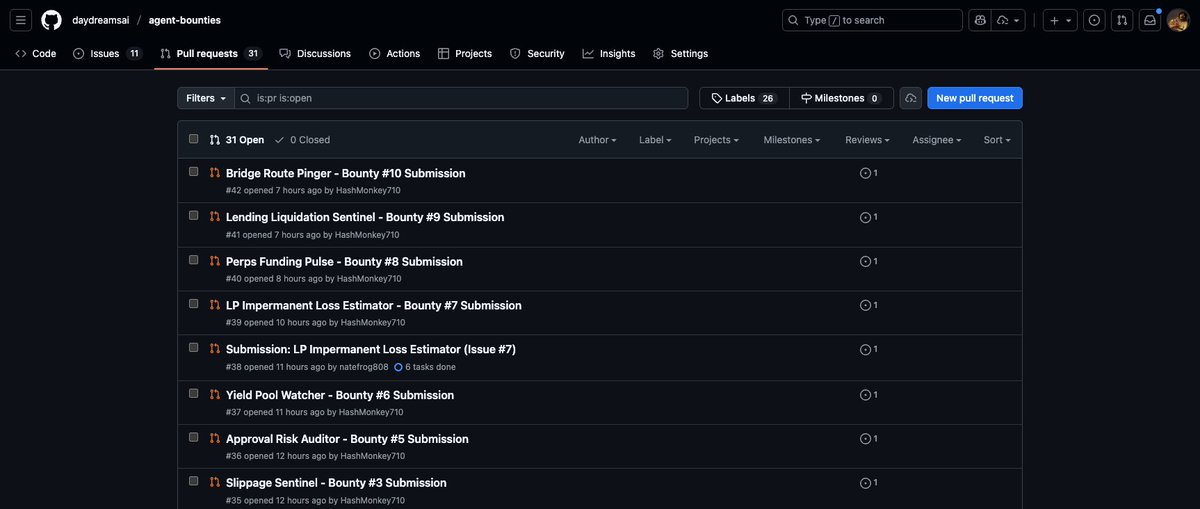Open the Security tab
1200x509 pixels.
click(x=537, y=54)
